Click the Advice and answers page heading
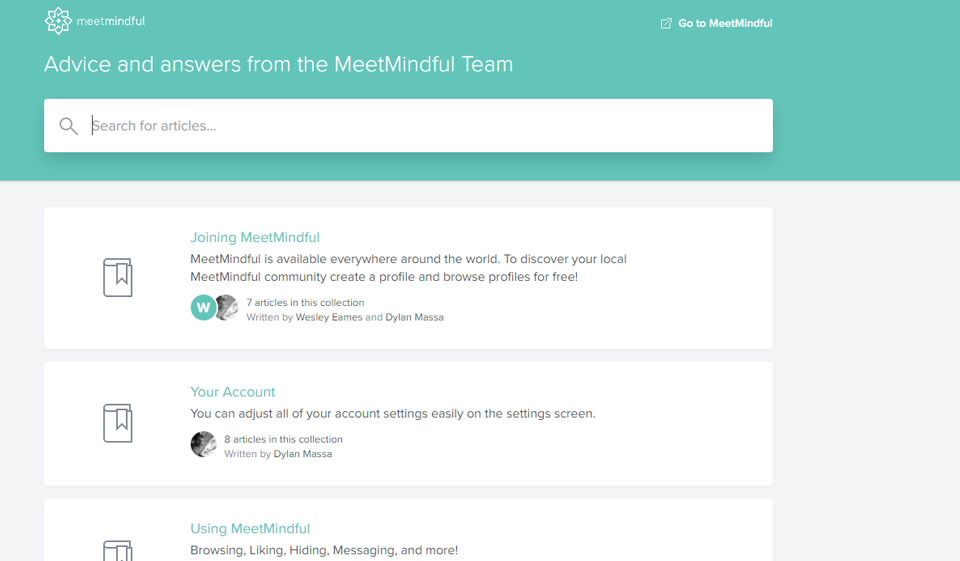Screen dimensions: 960x561 pyautogui.click(x=278, y=65)
